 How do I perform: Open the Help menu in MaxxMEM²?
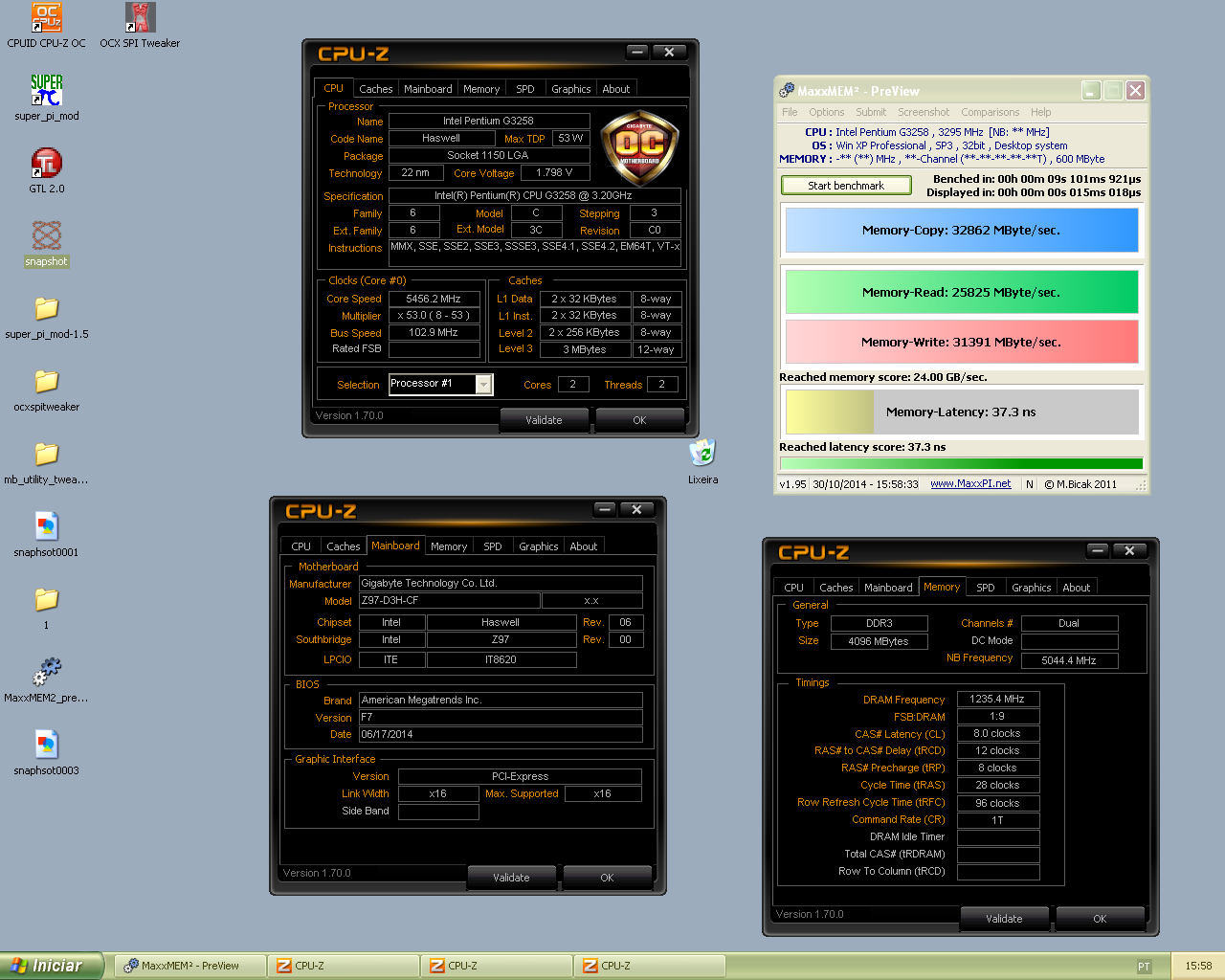click(1040, 112)
